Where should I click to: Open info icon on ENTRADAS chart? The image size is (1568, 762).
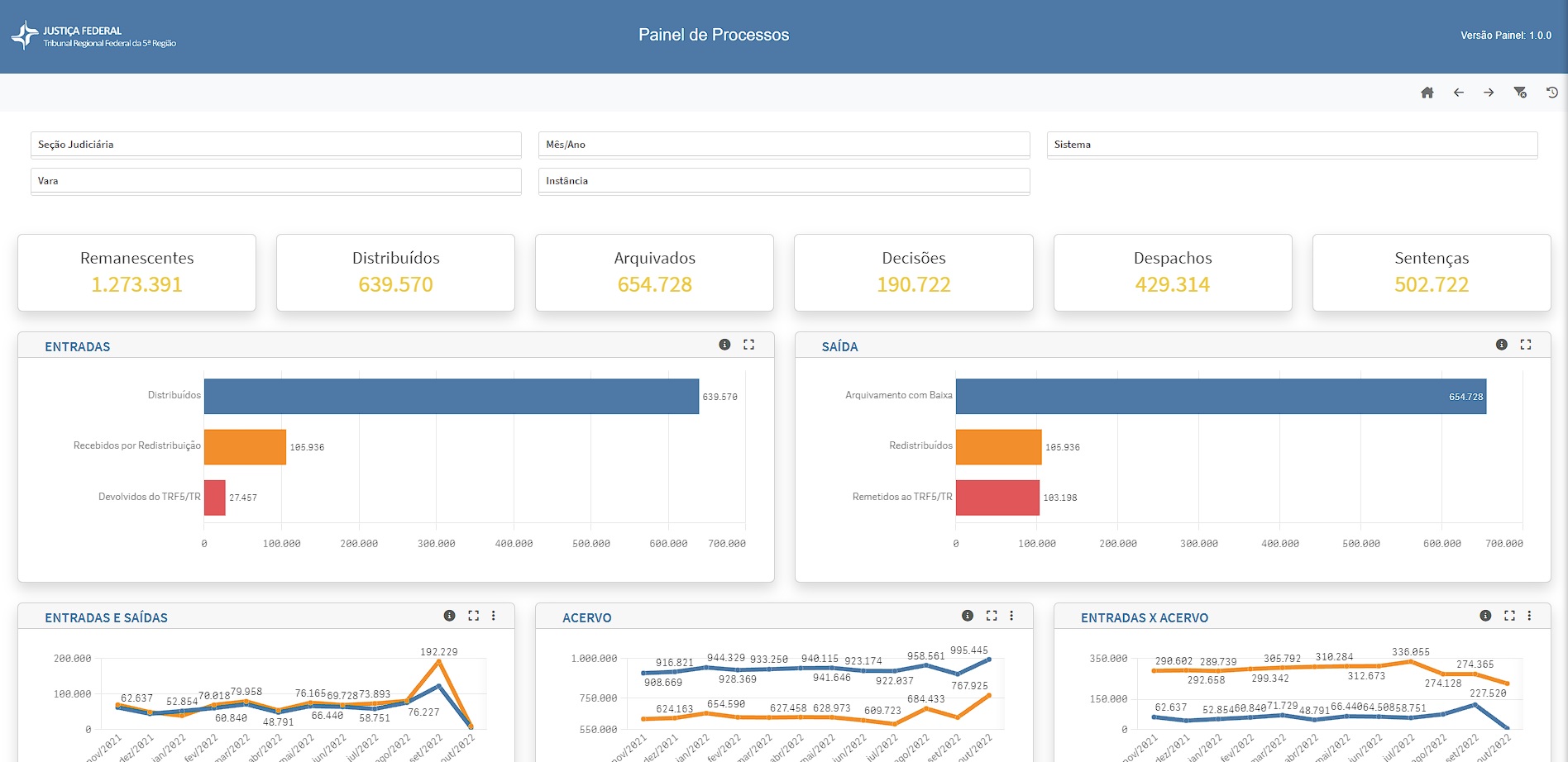click(724, 345)
